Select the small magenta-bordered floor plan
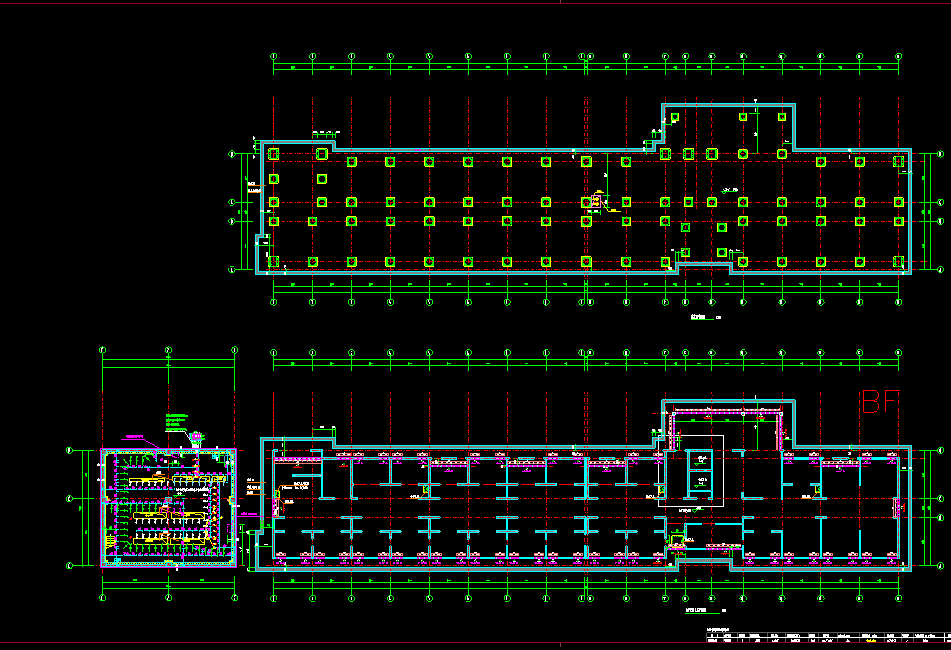Image resolution: width=951 pixels, height=650 pixels. coord(168,508)
